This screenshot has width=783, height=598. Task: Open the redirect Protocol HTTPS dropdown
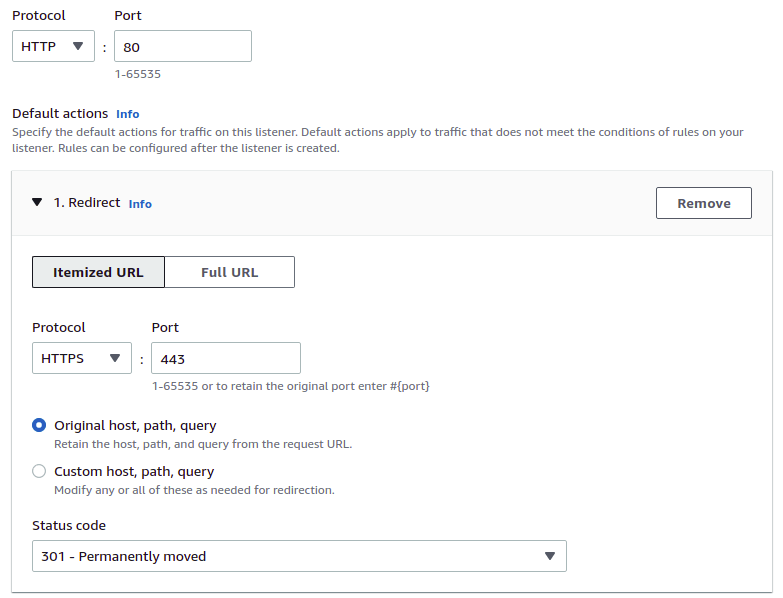pyautogui.click(x=82, y=358)
